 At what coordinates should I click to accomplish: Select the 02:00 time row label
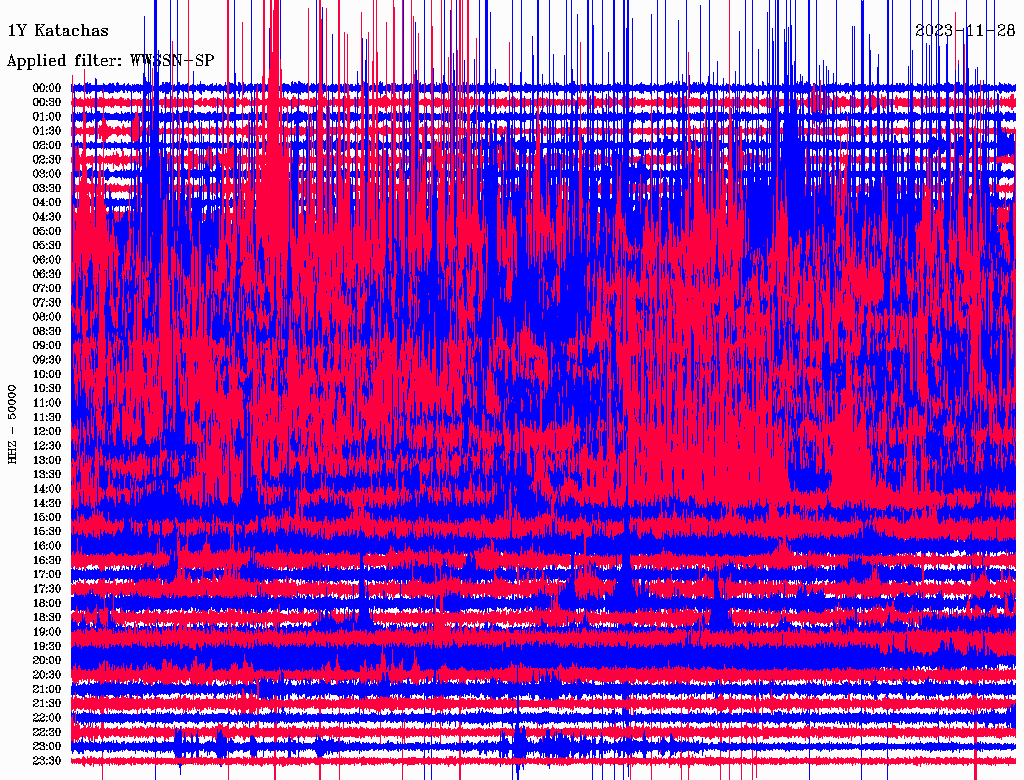[x=47, y=145]
